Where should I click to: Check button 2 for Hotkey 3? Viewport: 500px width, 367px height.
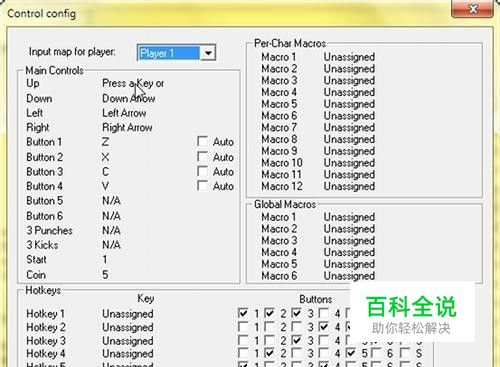[x=269, y=340]
